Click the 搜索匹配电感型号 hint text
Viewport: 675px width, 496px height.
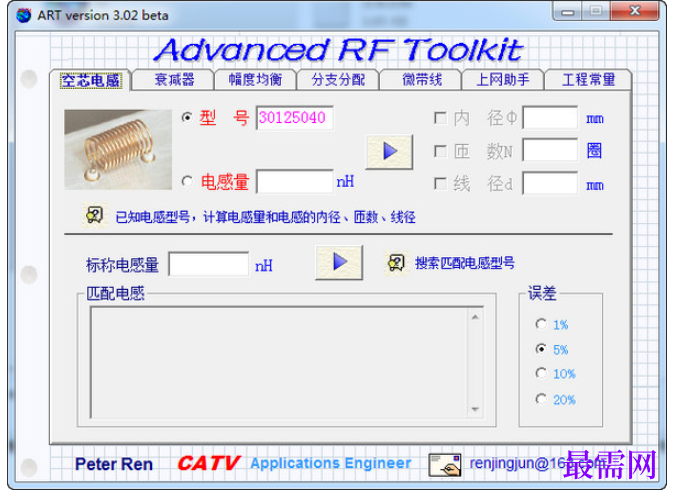464,263
